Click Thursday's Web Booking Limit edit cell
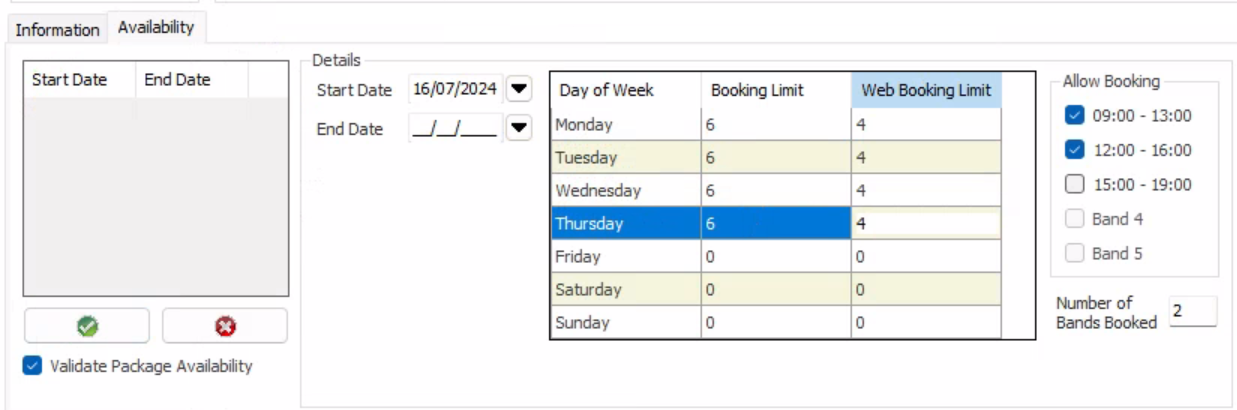Image resolution: width=1237 pixels, height=410 pixels. pyautogui.click(x=926, y=224)
